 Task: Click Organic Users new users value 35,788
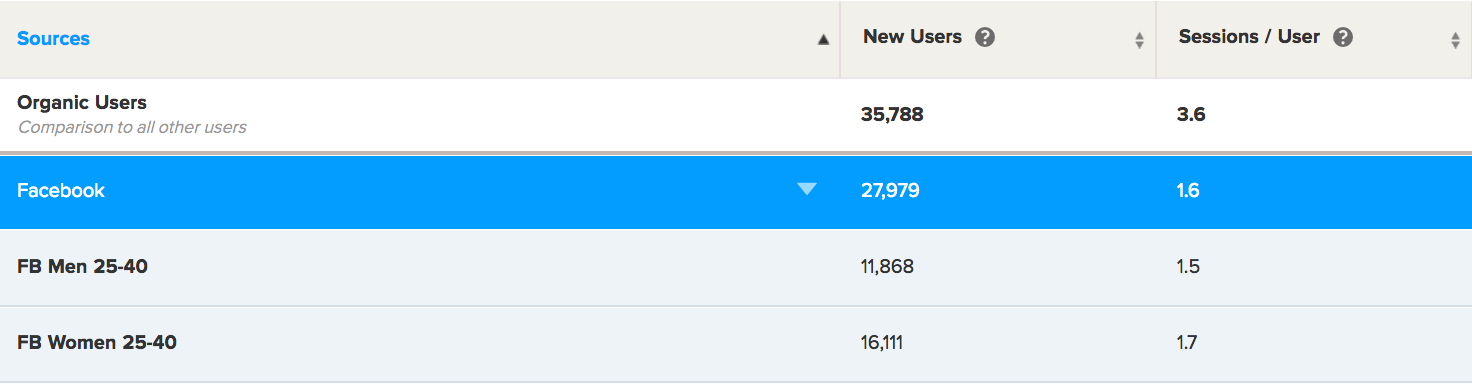892,115
